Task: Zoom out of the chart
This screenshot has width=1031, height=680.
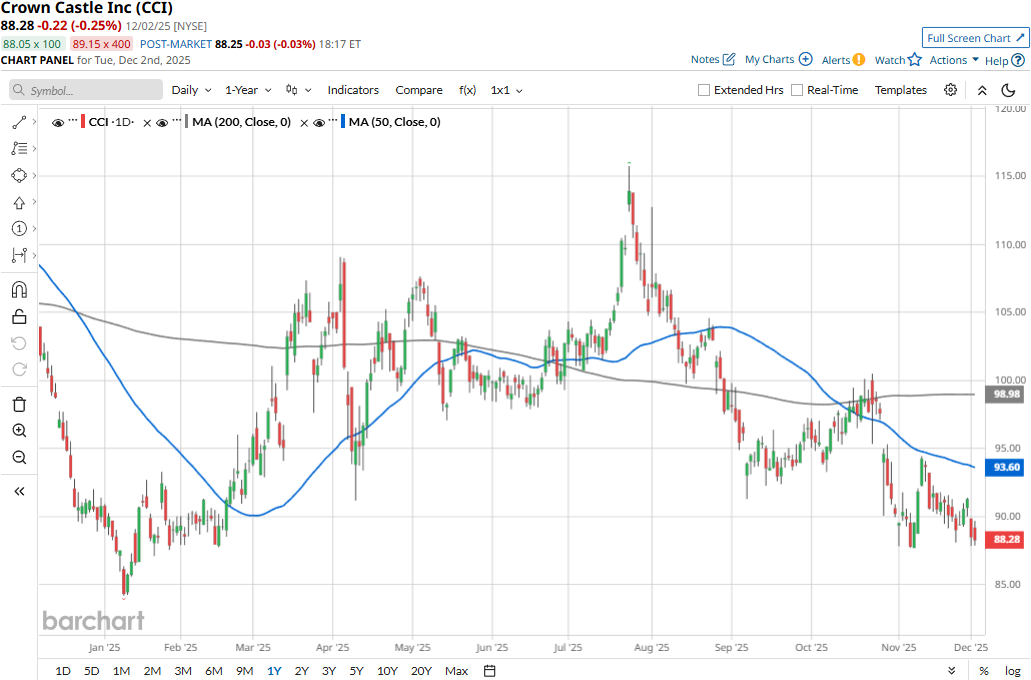Action: click(19, 457)
